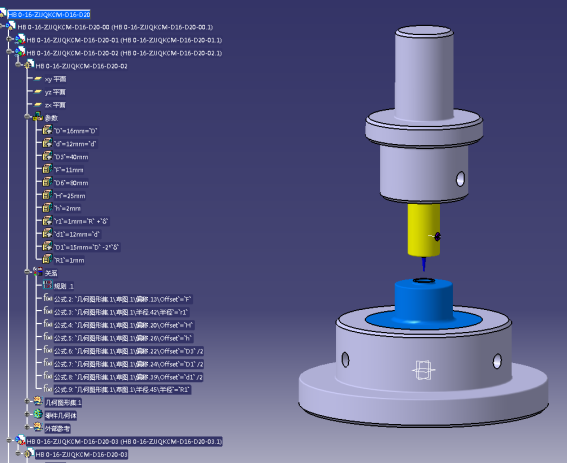Click the f(x) icon of 公式.6
This screenshot has width=567, height=463.
48,350
